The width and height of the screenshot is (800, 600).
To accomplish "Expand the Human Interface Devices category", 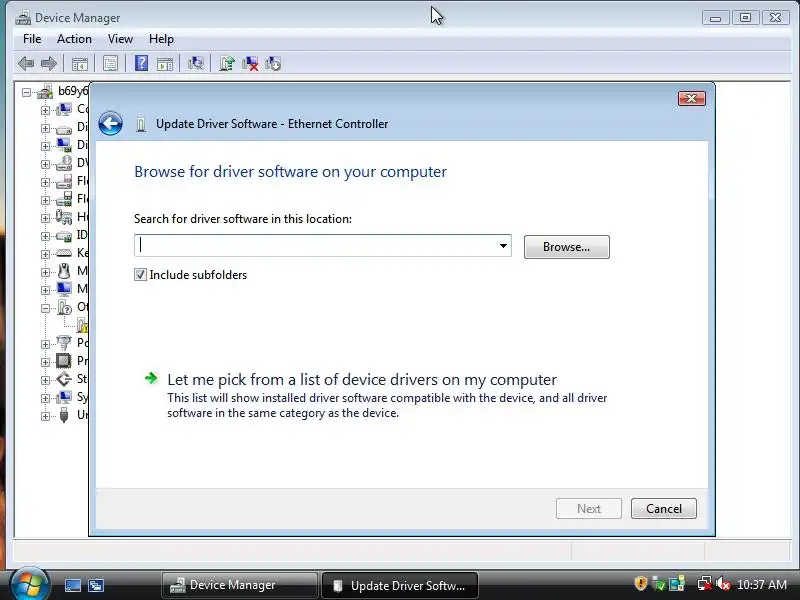I will pos(45,218).
